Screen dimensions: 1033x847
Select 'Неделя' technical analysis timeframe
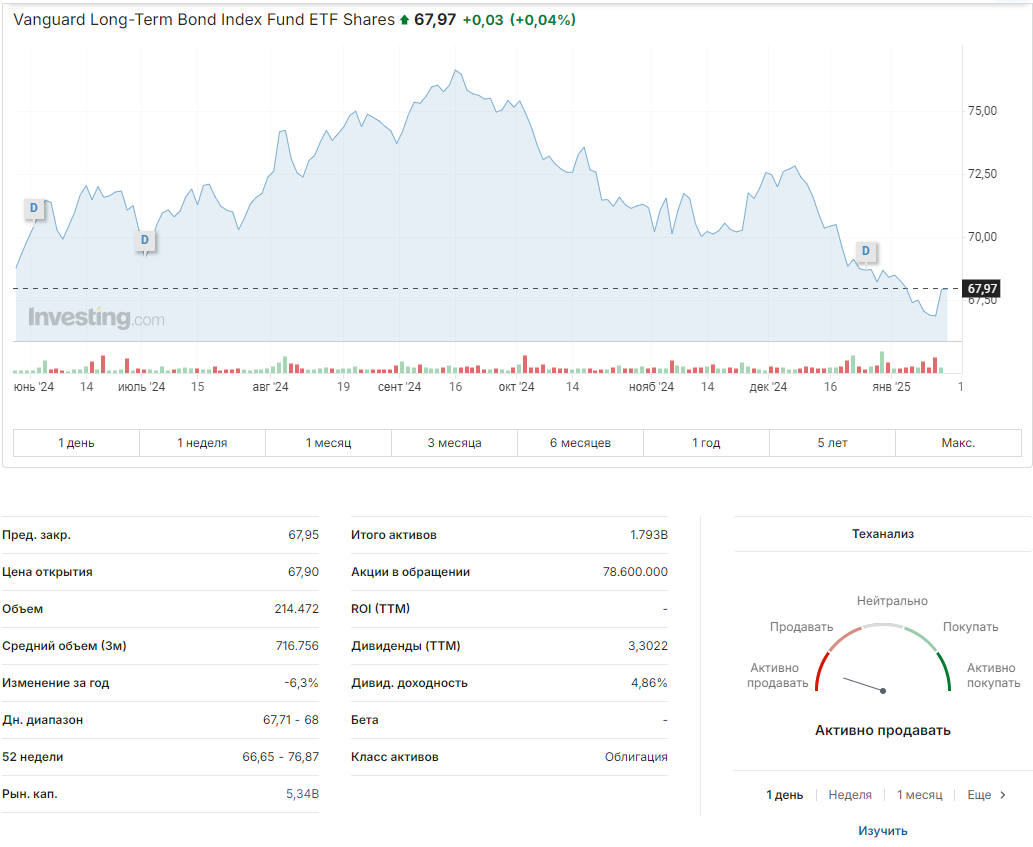coord(850,795)
